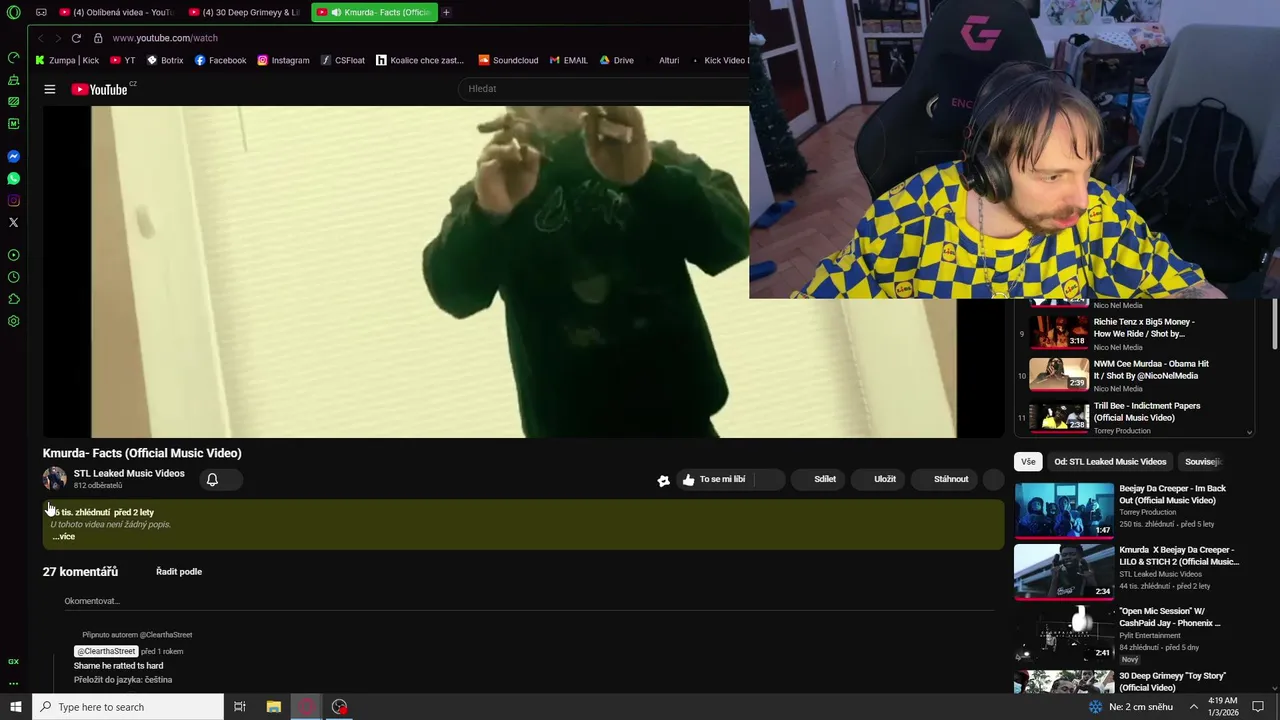Image resolution: width=1280 pixels, height=720 pixels.
Task: Open the YT bookmark
Action: coord(123,60)
